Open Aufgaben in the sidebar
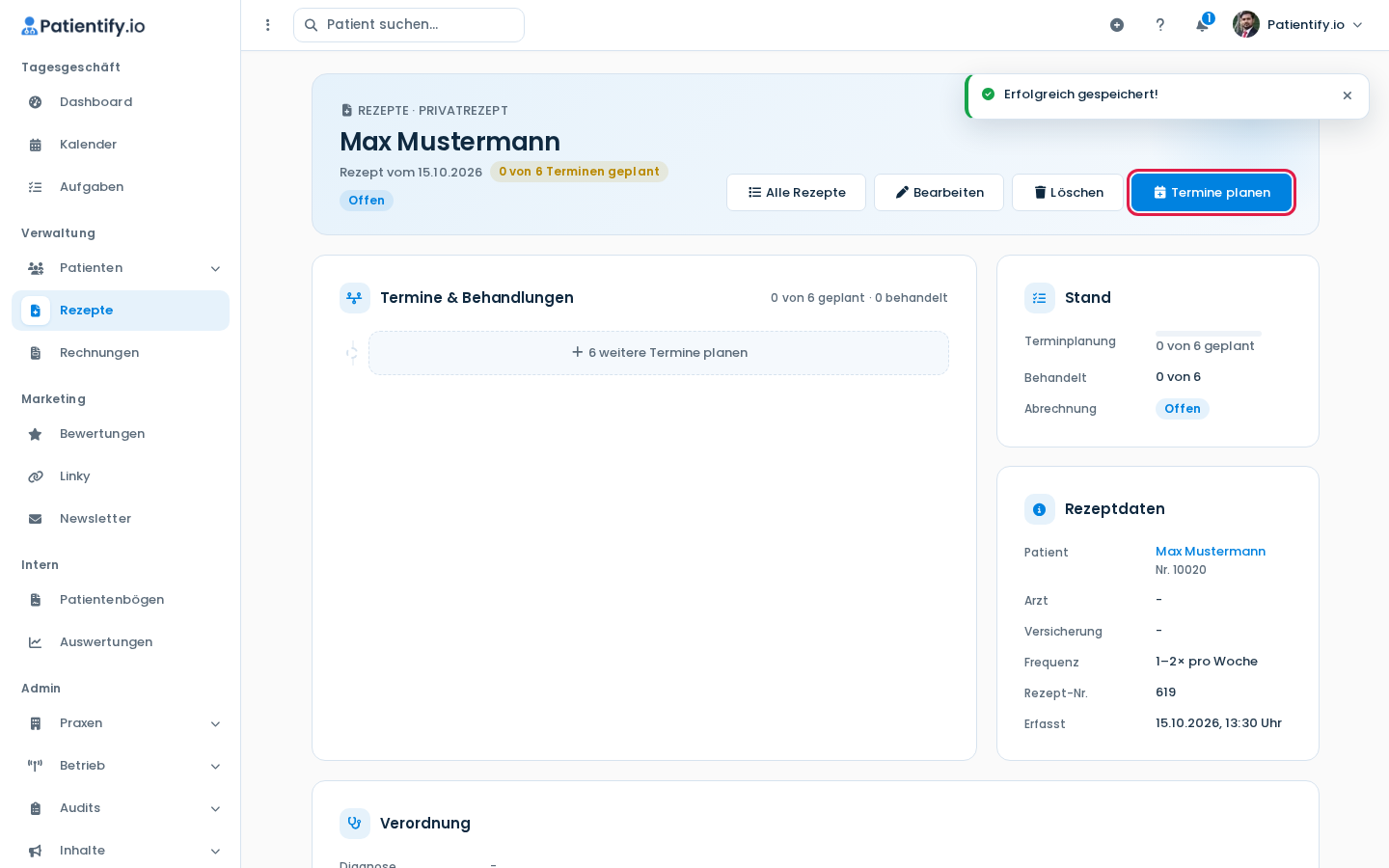The image size is (1389, 868). coord(121,187)
